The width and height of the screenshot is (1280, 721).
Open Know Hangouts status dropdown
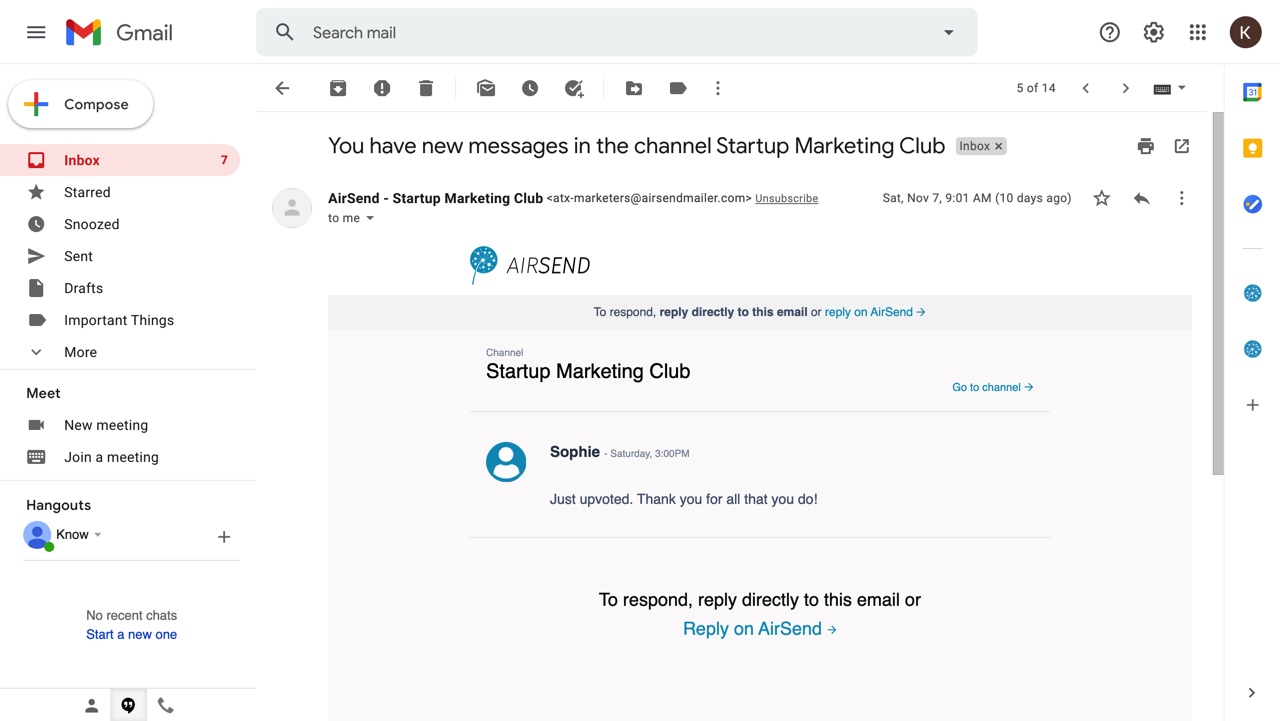(98, 535)
